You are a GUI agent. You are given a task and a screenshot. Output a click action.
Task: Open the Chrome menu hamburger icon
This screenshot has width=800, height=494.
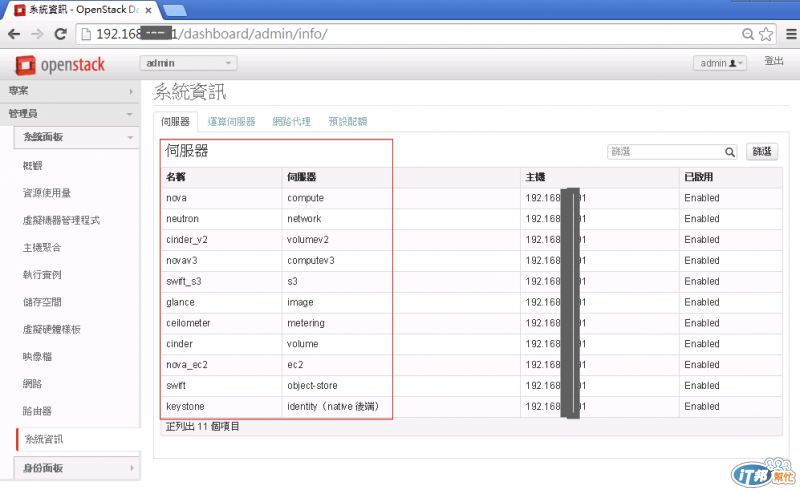coord(791,34)
